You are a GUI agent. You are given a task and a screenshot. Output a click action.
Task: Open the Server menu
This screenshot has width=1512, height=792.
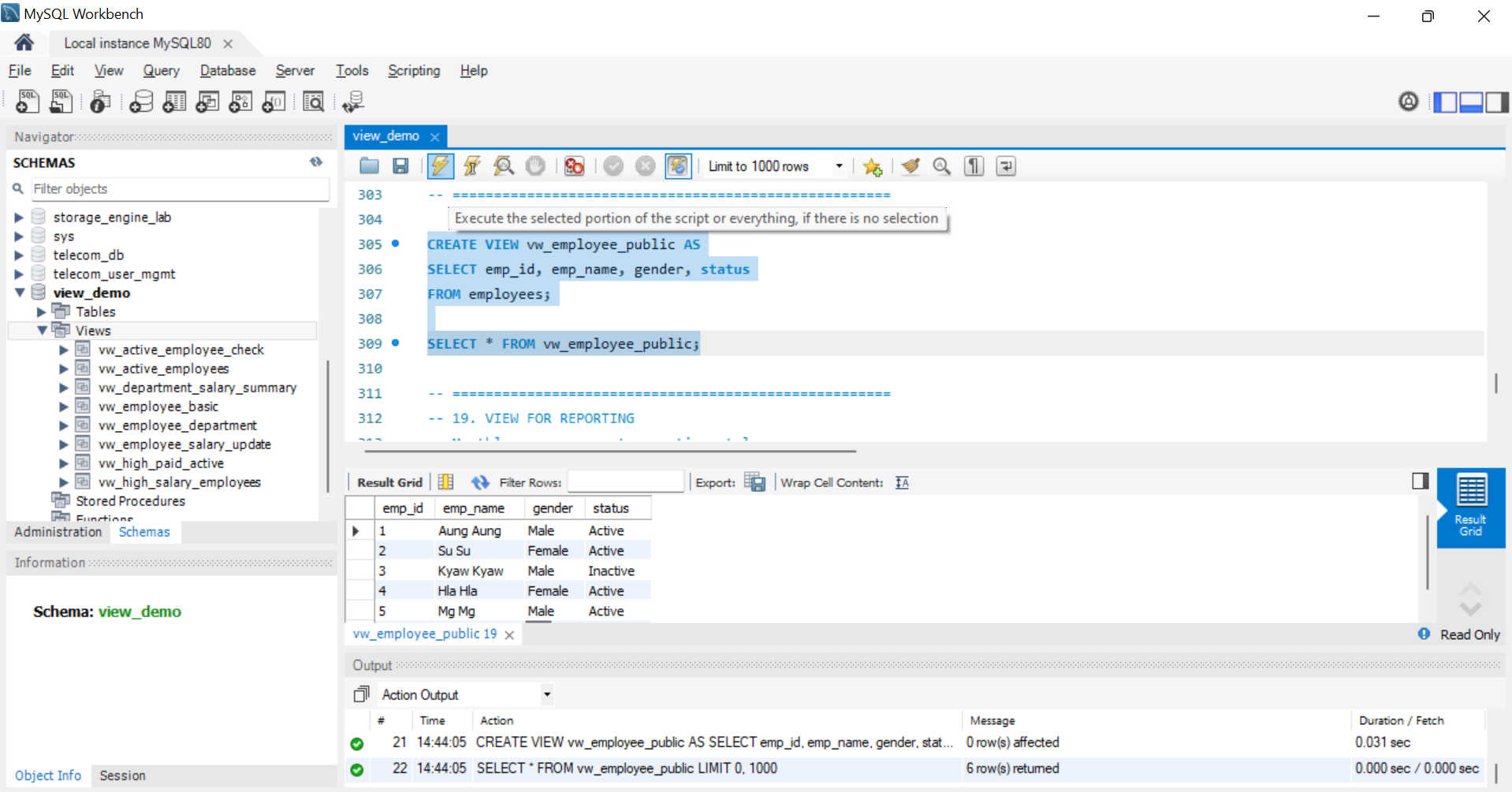295,70
